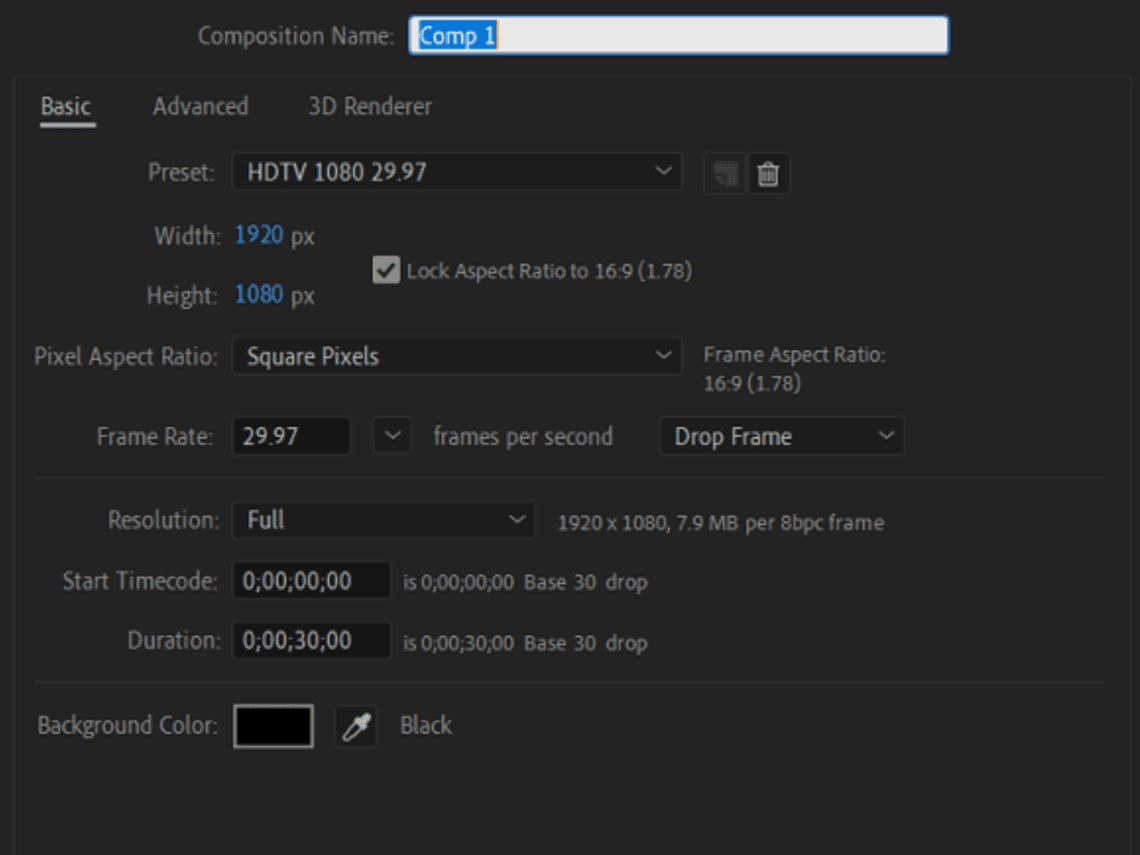Click the Black color name label
1140x855 pixels.
tap(426, 726)
